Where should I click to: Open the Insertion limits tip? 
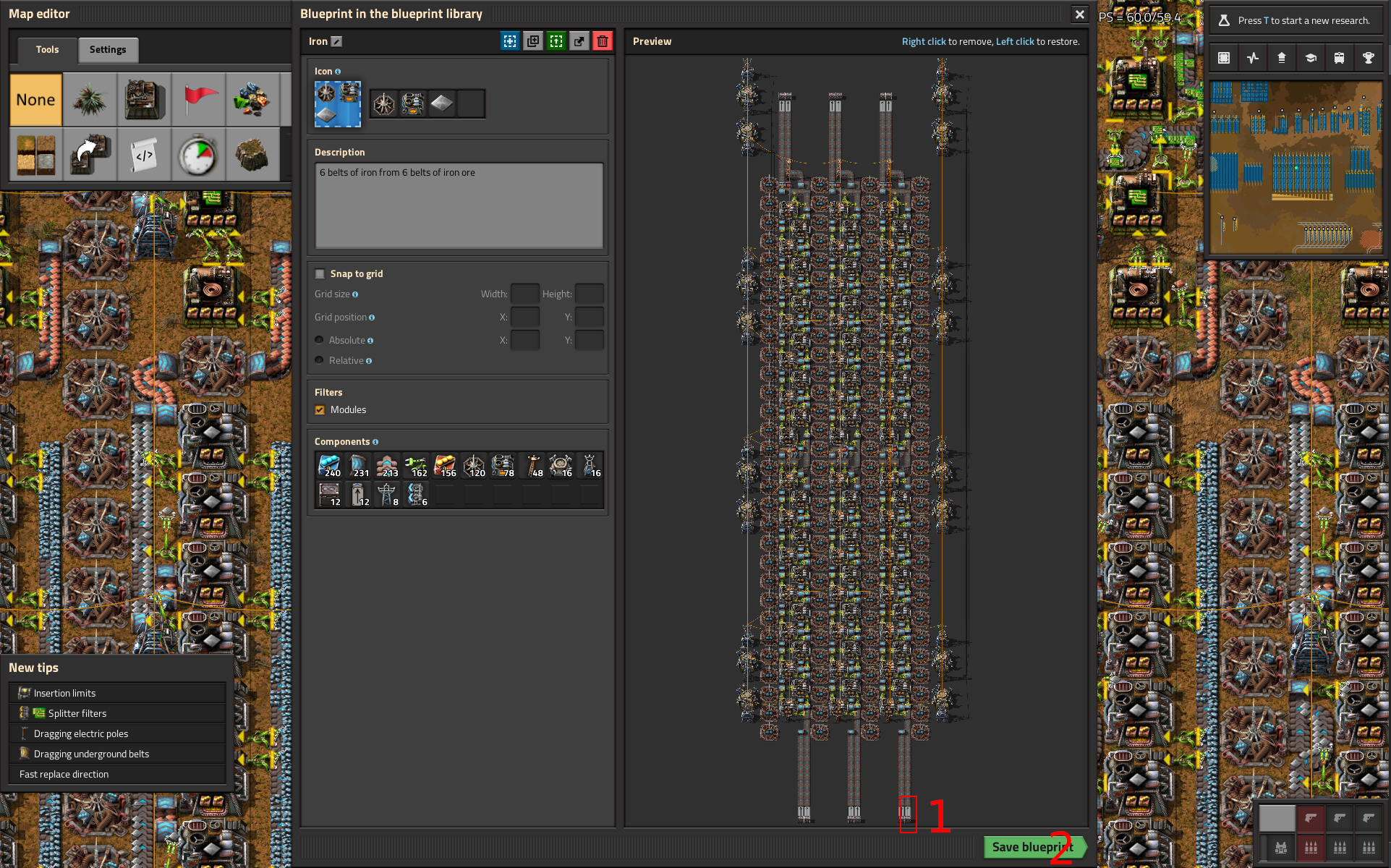tap(118, 693)
